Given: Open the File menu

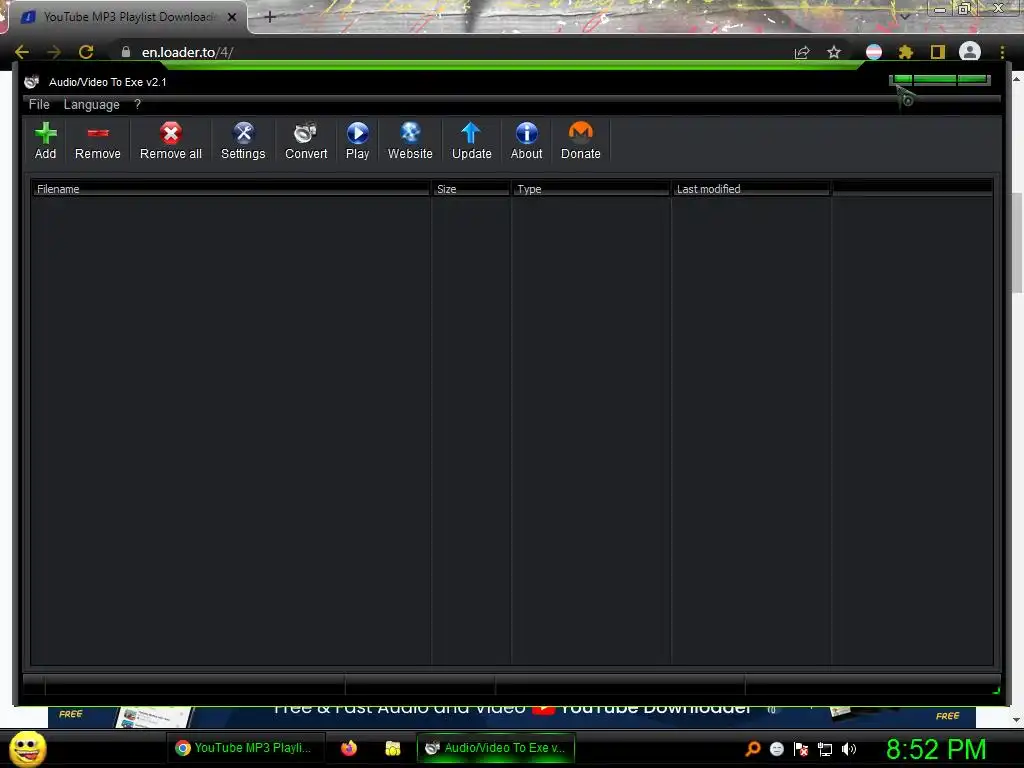Looking at the screenshot, I should (39, 104).
